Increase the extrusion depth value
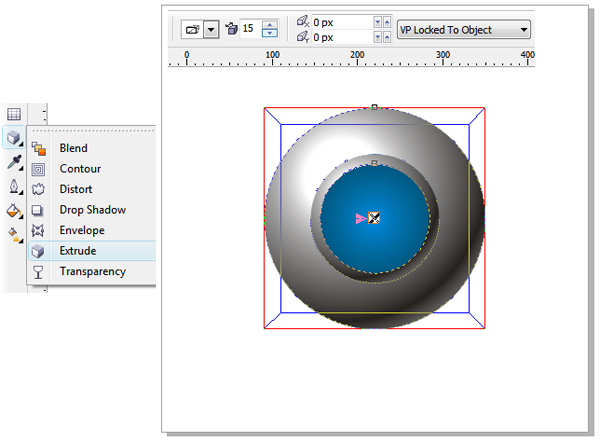 [x=270, y=24]
